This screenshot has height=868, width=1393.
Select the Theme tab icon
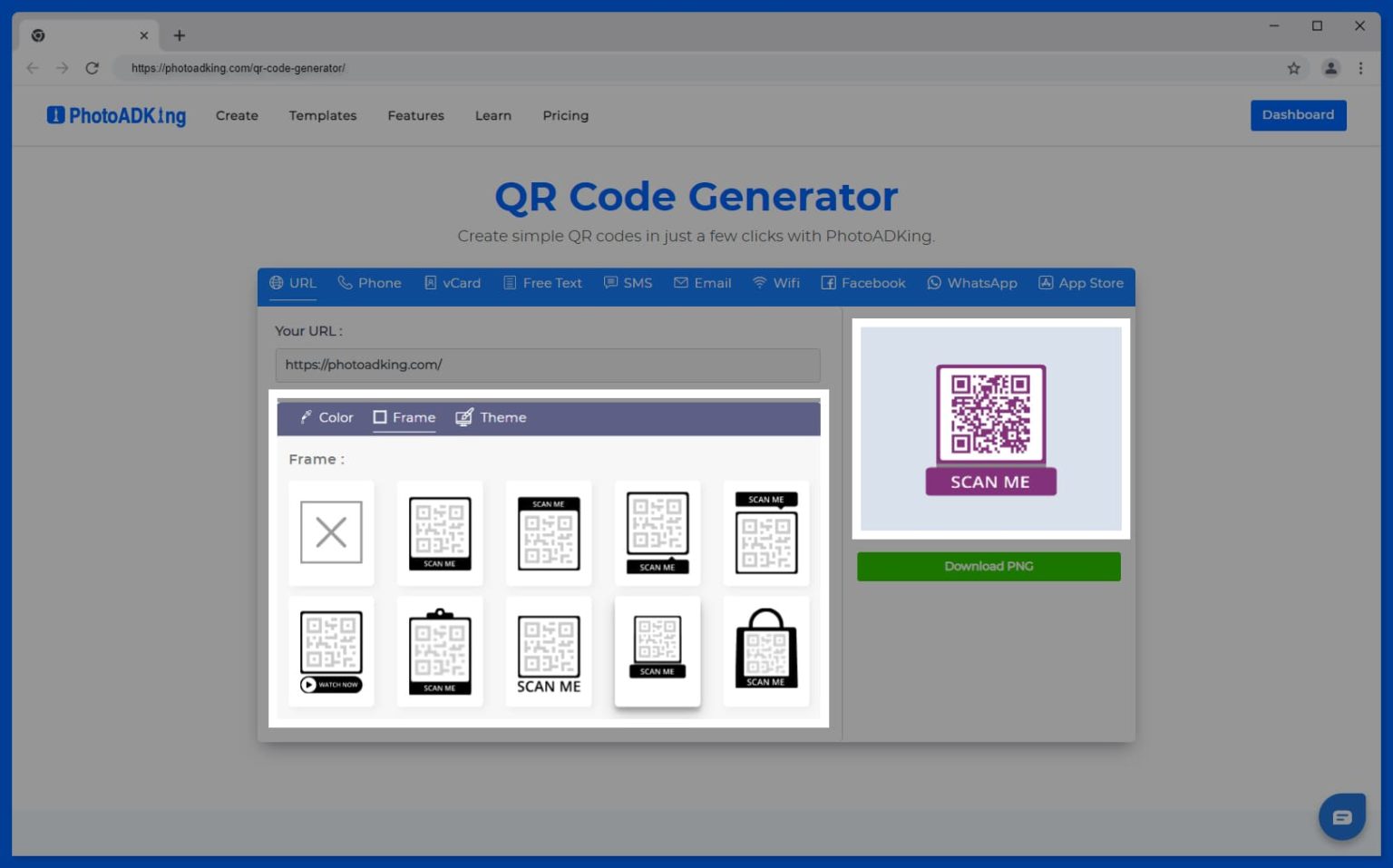(463, 417)
